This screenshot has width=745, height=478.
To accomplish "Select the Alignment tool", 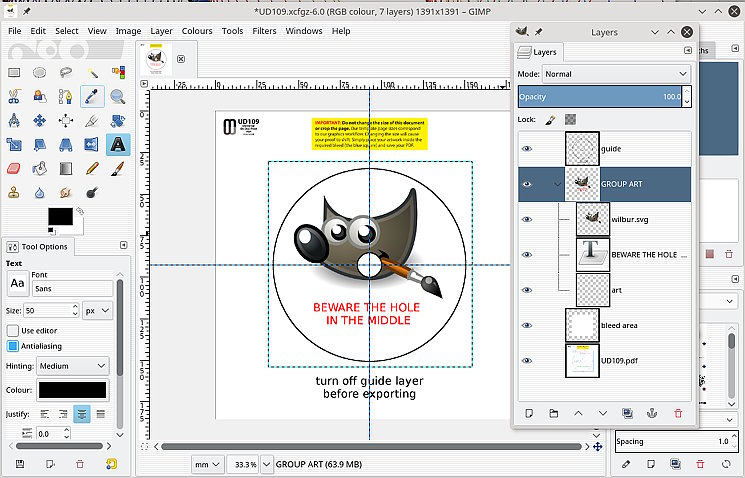I will pyautogui.click(x=66, y=120).
